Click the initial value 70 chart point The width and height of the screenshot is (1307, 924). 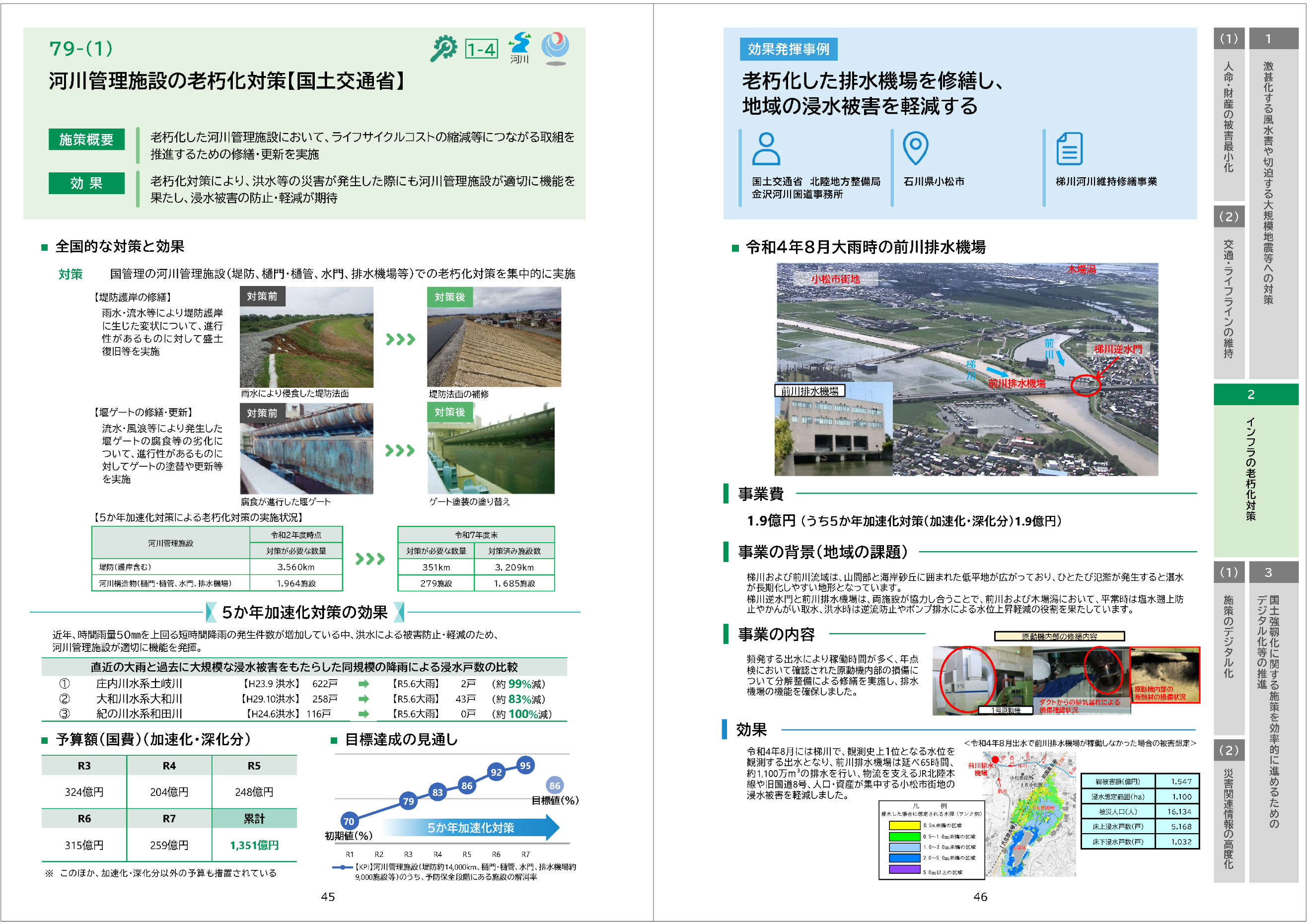[x=349, y=821]
